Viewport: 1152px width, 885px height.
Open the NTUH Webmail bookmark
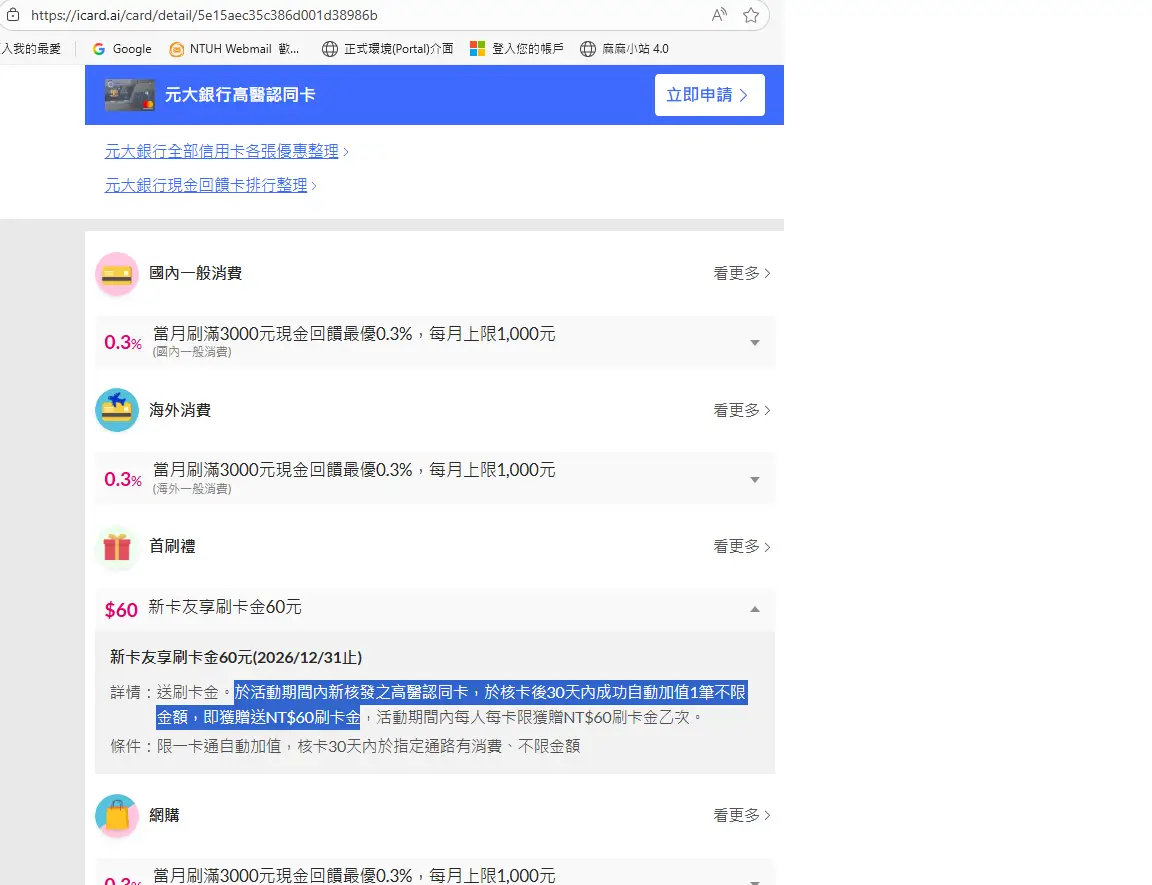234,49
